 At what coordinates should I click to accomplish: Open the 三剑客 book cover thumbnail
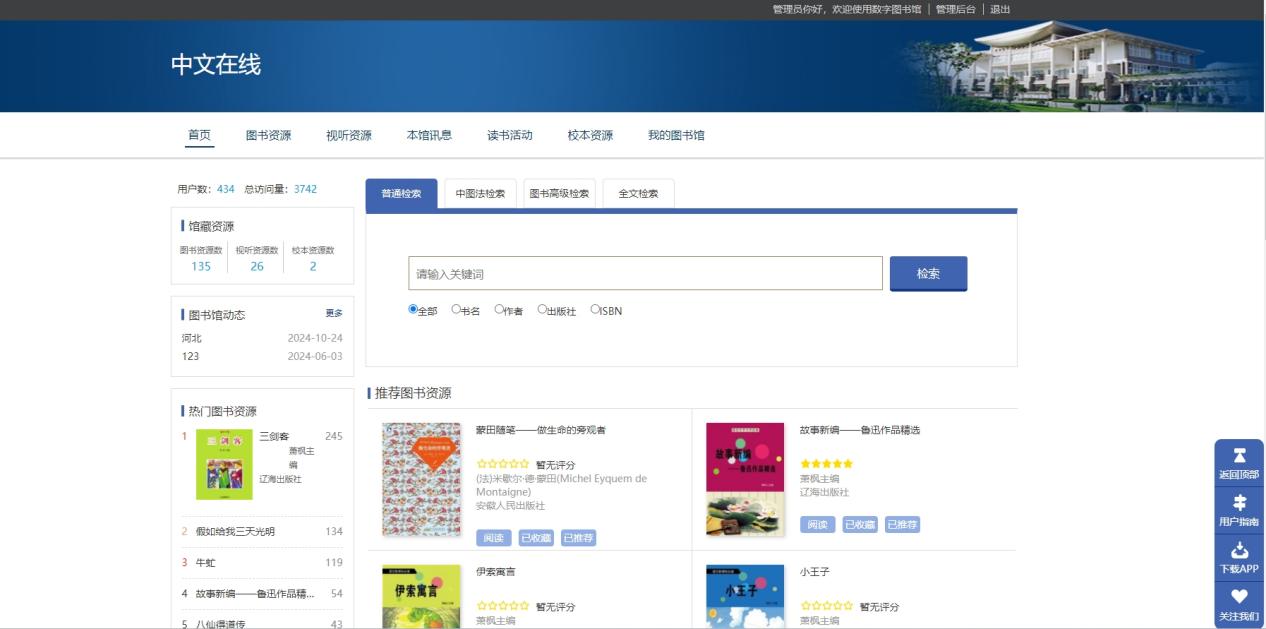[x=224, y=464]
